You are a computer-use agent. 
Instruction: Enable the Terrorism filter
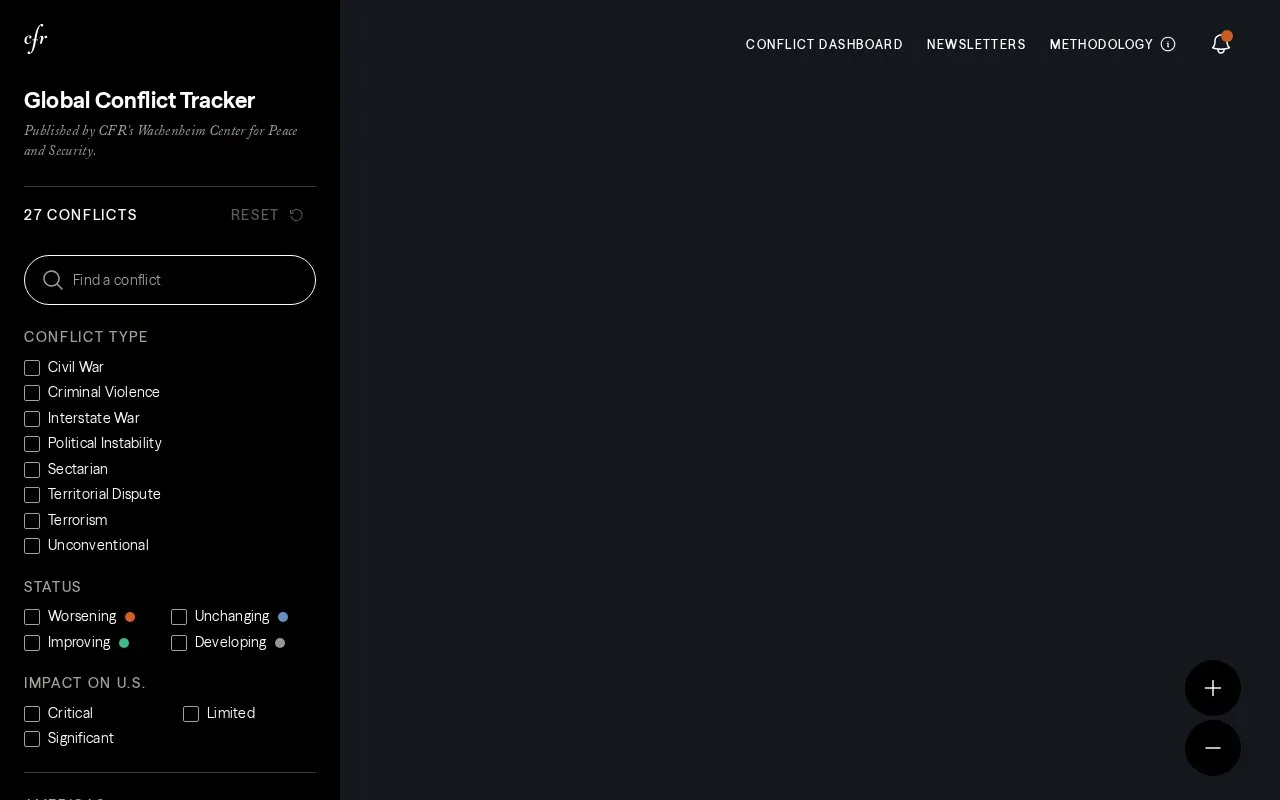pos(32,521)
